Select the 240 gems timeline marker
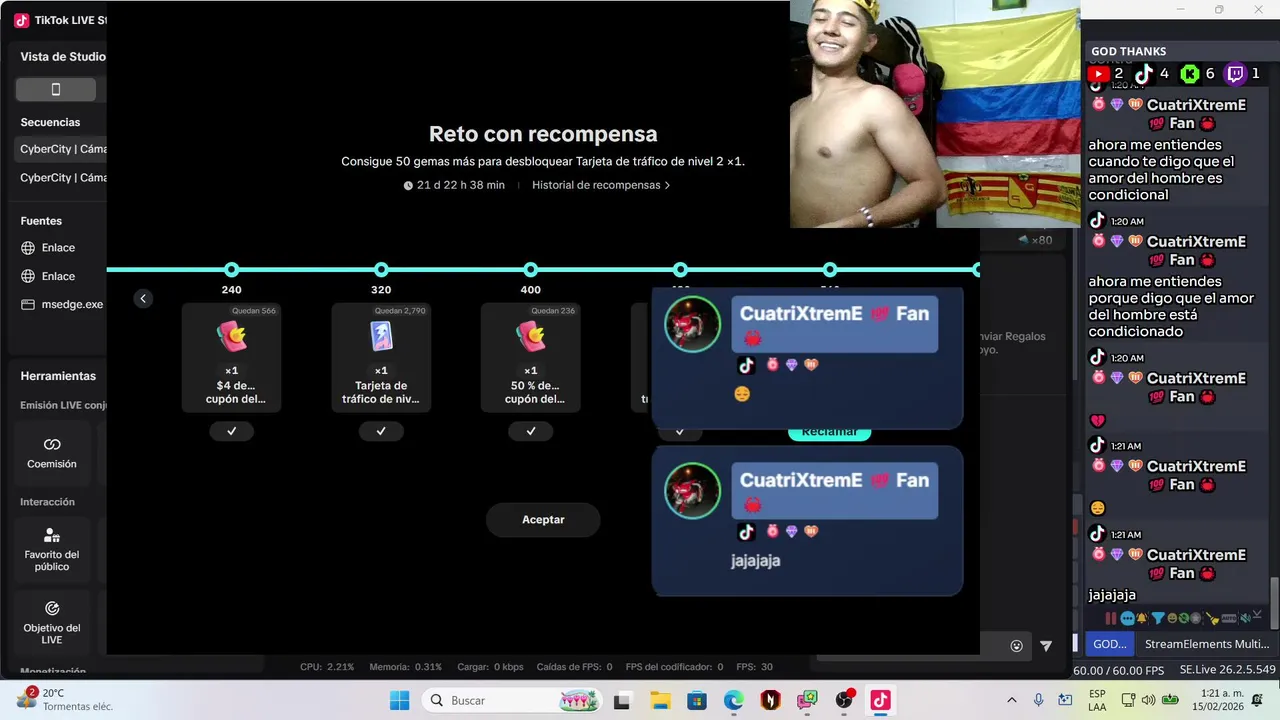Image resolution: width=1280 pixels, height=720 pixels. [231, 270]
